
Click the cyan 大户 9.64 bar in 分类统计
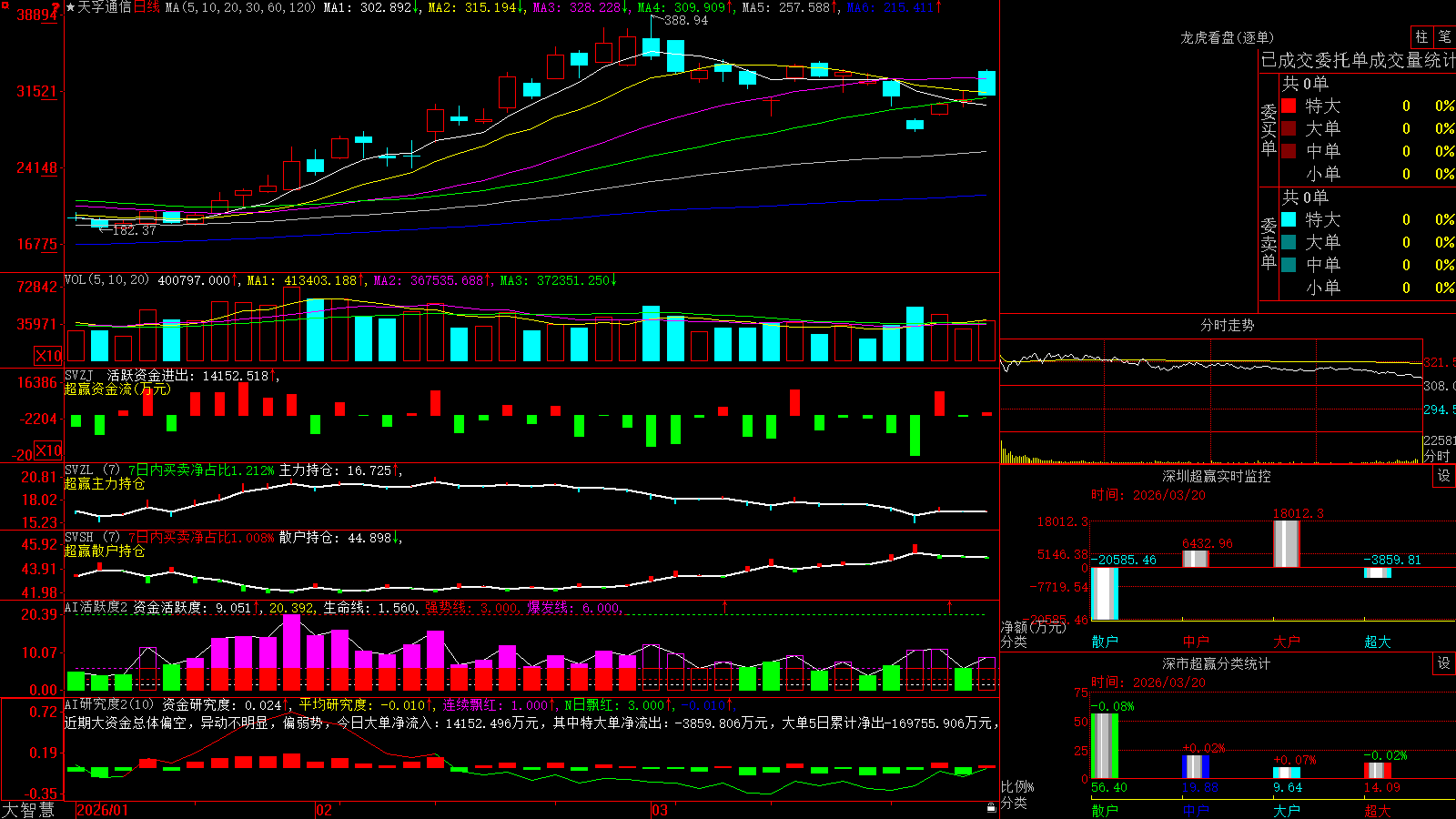(x=1287, y=773)
